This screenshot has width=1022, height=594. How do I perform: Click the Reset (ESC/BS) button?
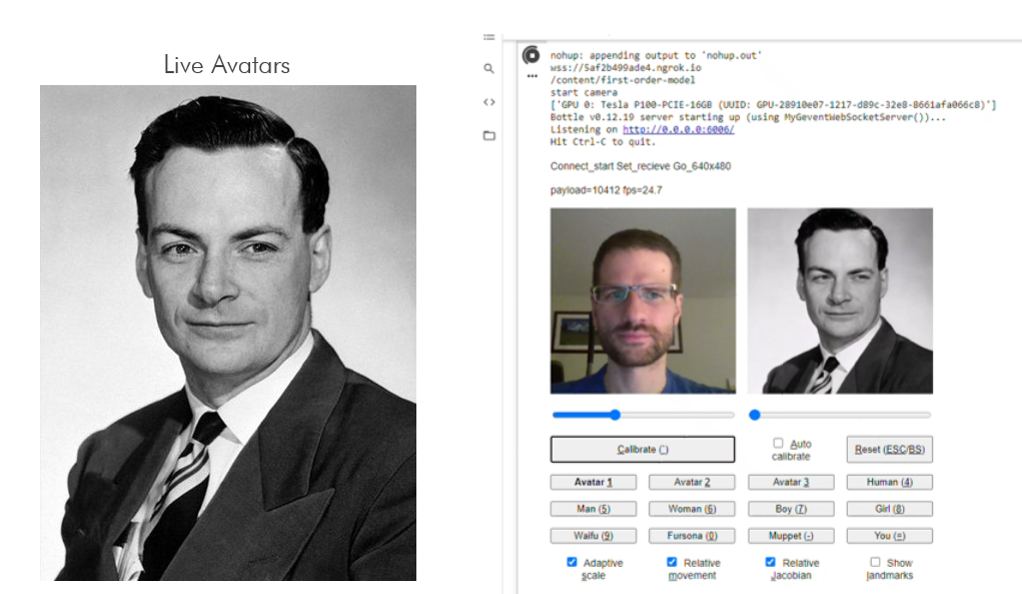889,449
